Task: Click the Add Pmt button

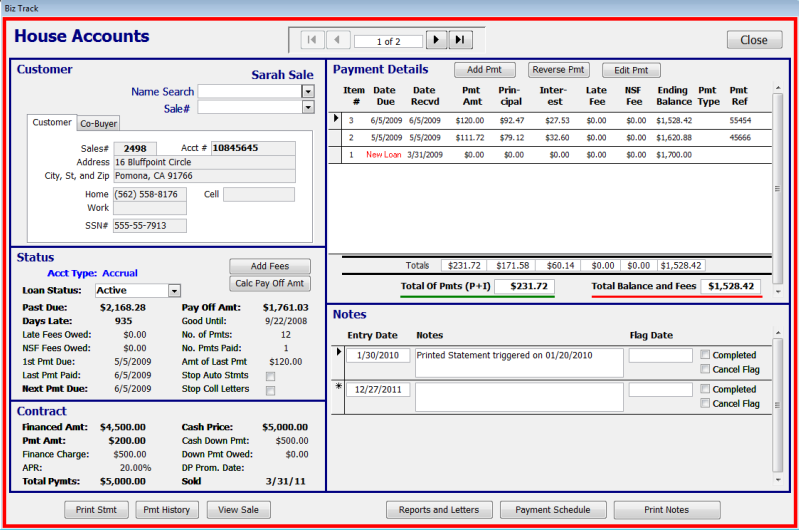Action: pyautogui.click(x=484, y=70)
